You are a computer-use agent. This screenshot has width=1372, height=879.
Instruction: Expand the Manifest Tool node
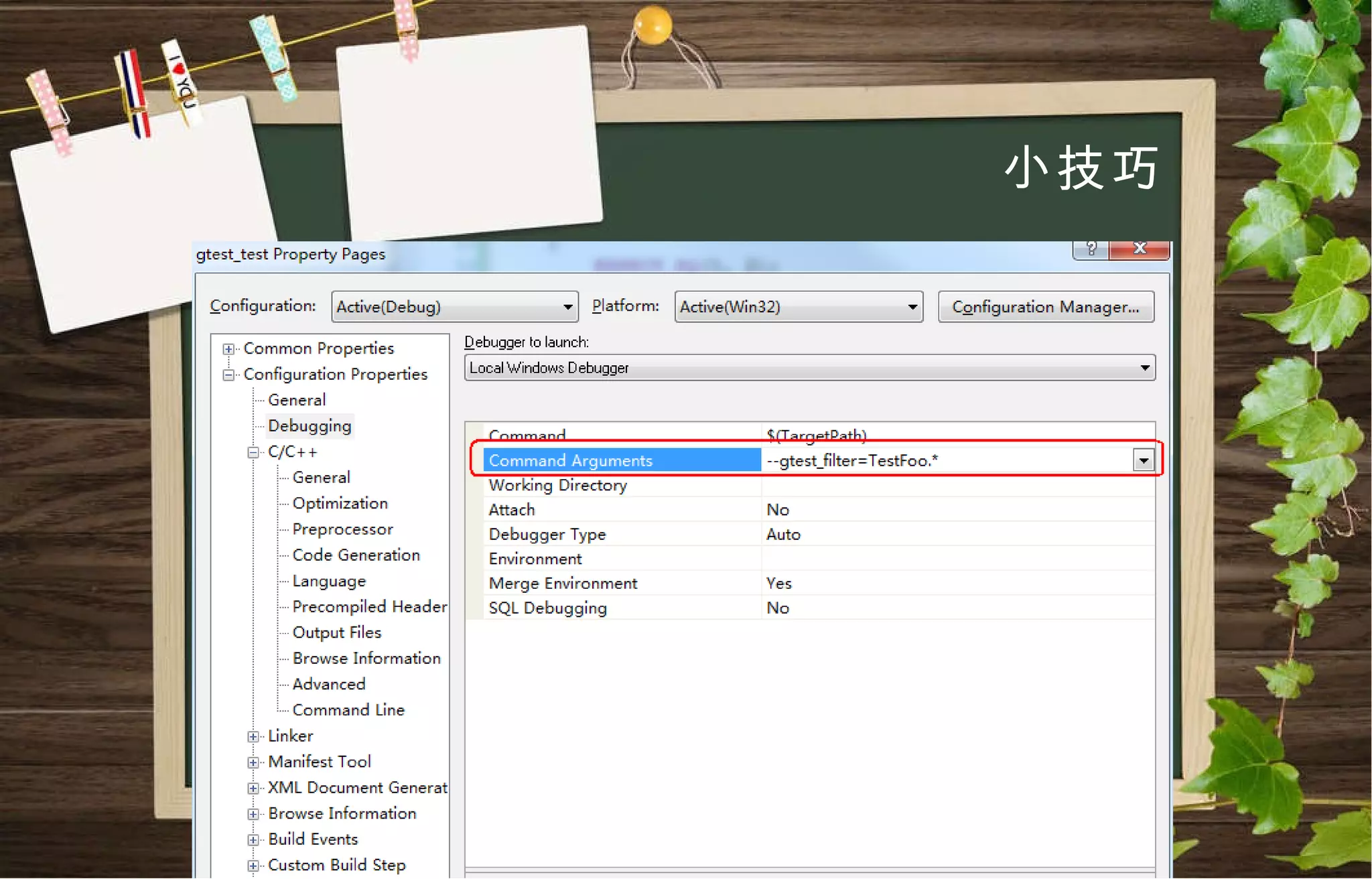tap(253, 763)
